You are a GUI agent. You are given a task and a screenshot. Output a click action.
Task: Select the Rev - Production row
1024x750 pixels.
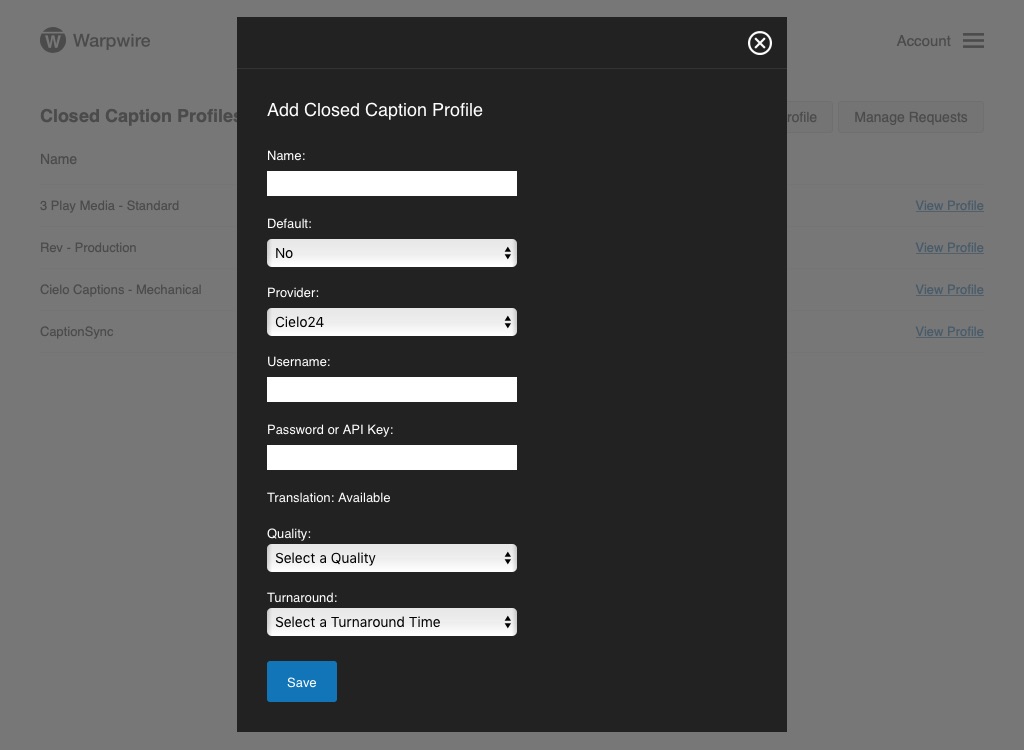click(x=511, y=248)
